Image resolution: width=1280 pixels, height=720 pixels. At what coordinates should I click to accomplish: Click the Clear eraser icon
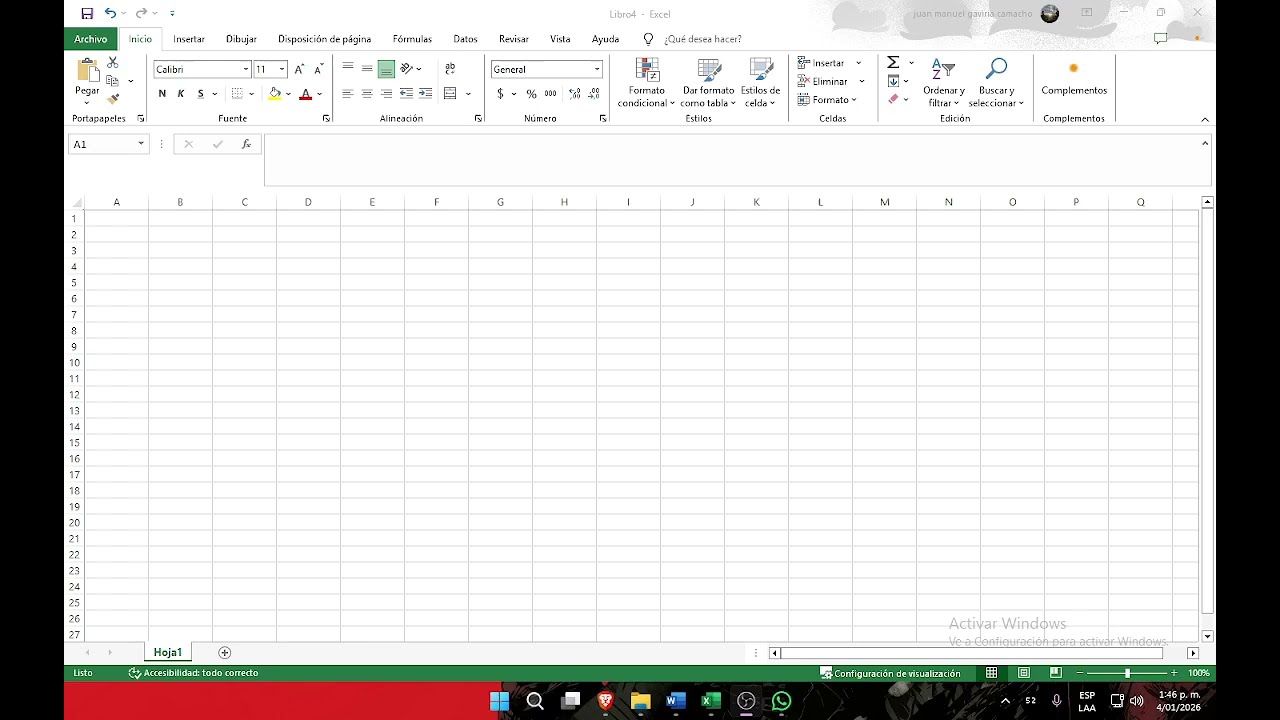[x=893, y=99]
